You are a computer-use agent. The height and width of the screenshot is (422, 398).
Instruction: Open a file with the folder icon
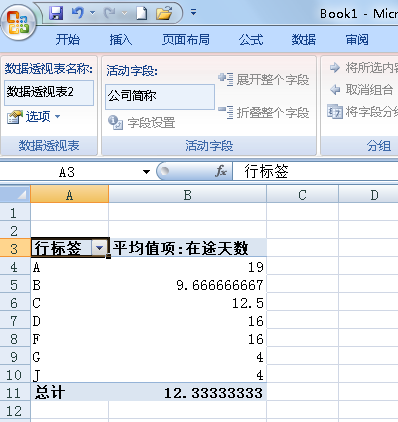[x=164, y=13]
